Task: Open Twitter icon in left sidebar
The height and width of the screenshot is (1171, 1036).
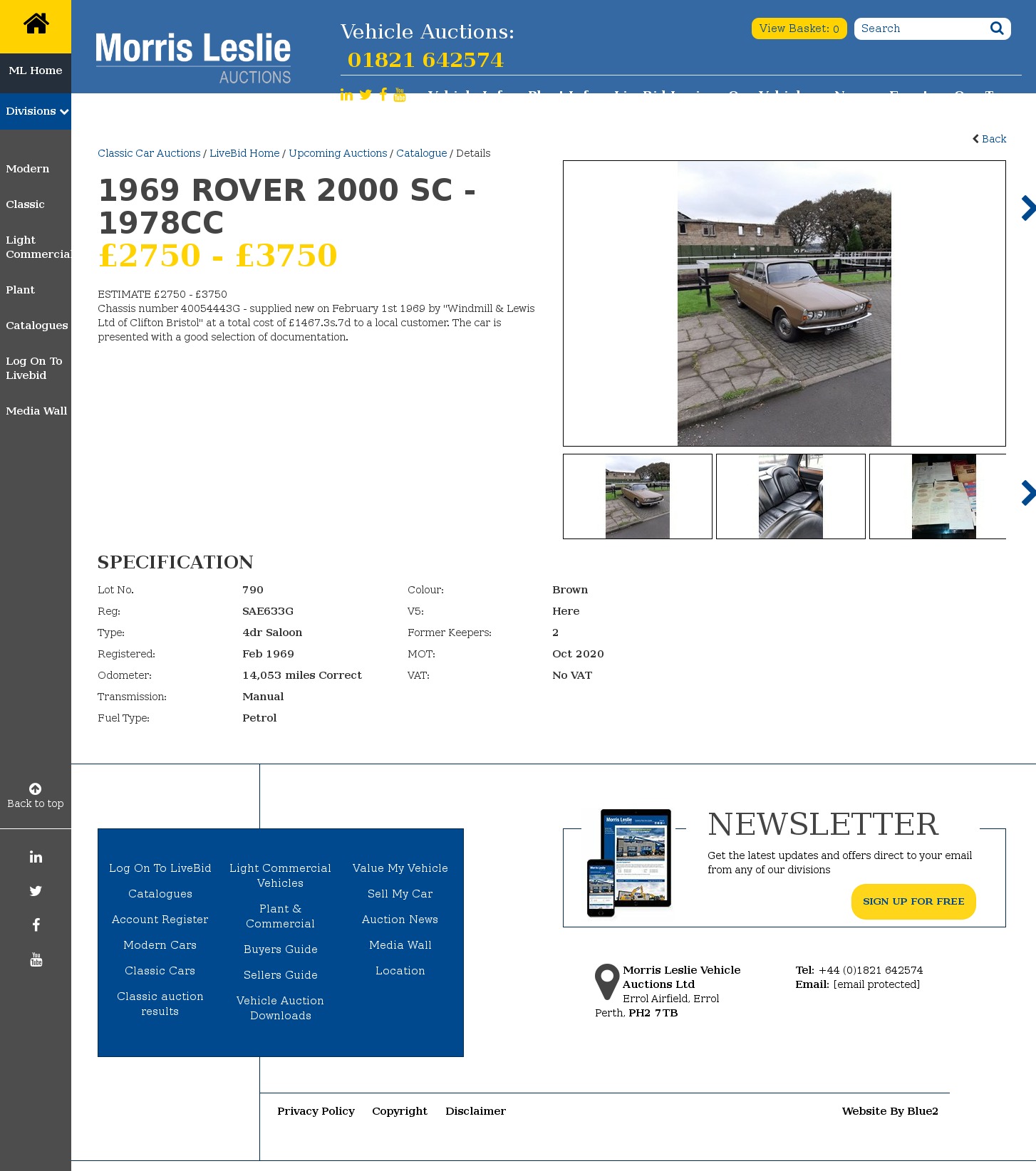Action: tap(36, 891)
